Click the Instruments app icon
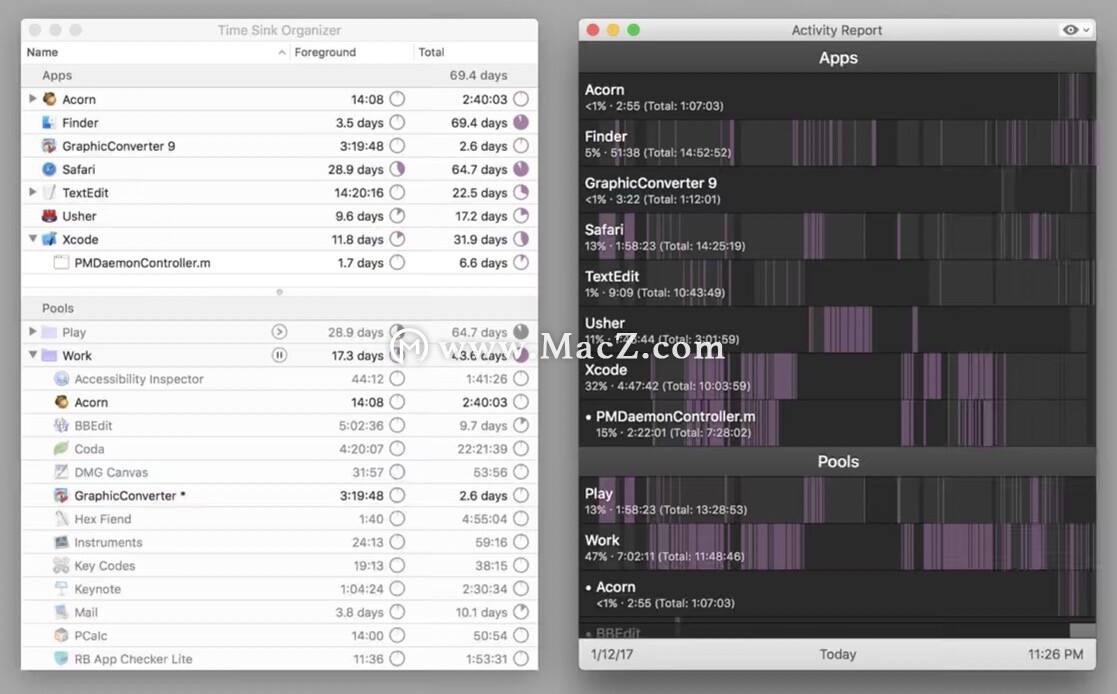 61,542
